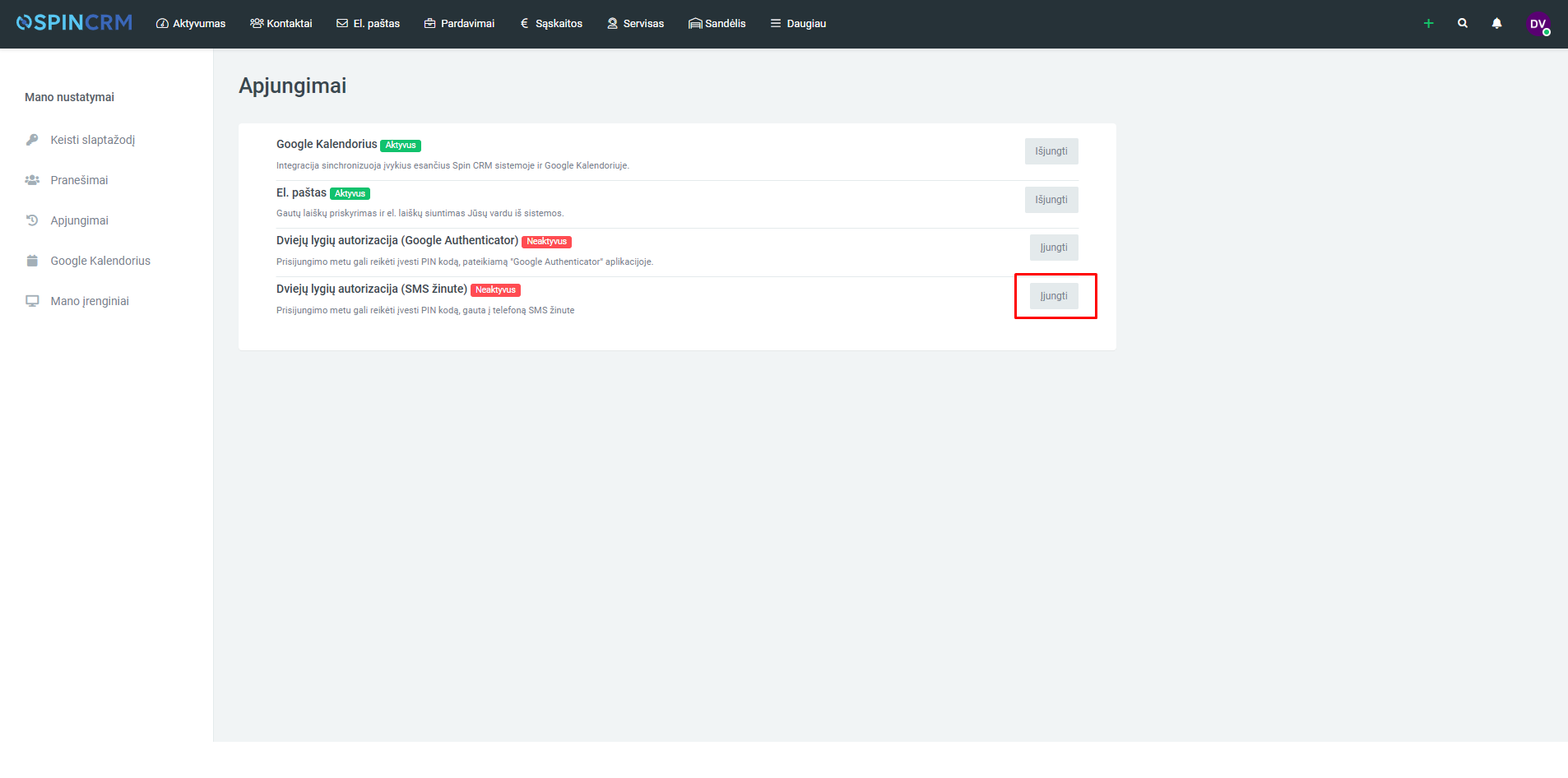Image resolution: width=1568 pixels, height=778 pixels.
Task: Click the key icon beside Keisti slaptažodį
Action: [x=32, y=140]
